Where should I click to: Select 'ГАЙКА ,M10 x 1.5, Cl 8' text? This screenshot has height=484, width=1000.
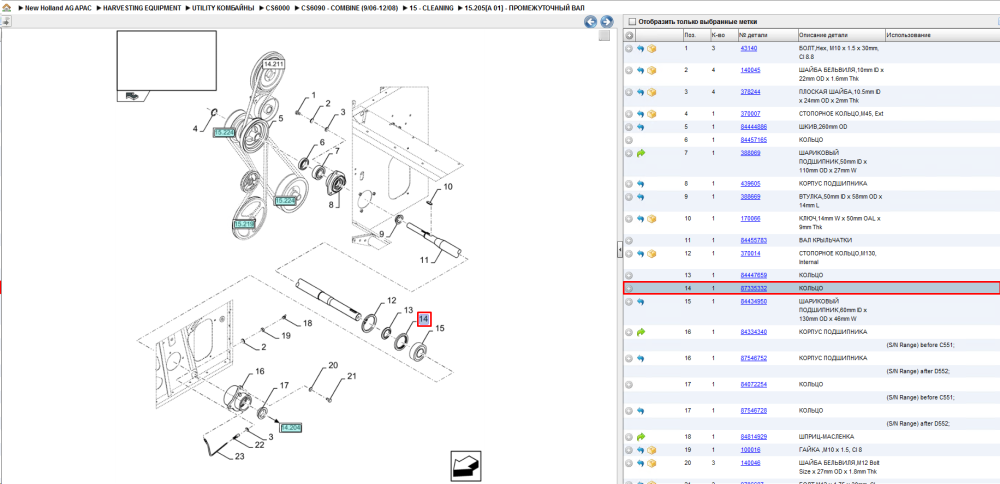[x=830, y=450]
